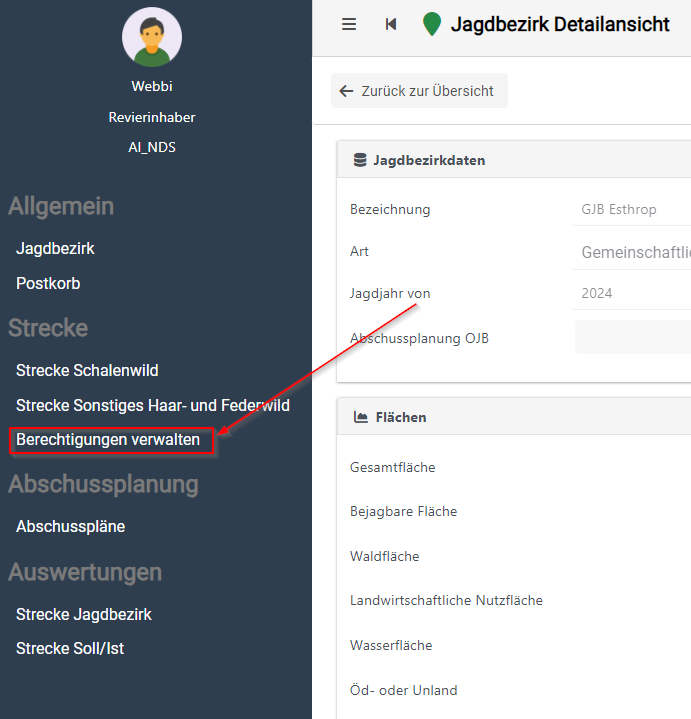Click the hamburger menu icon
Image resolution: width=691 pixels, height=719 pixels.
[x=349, y=24]
